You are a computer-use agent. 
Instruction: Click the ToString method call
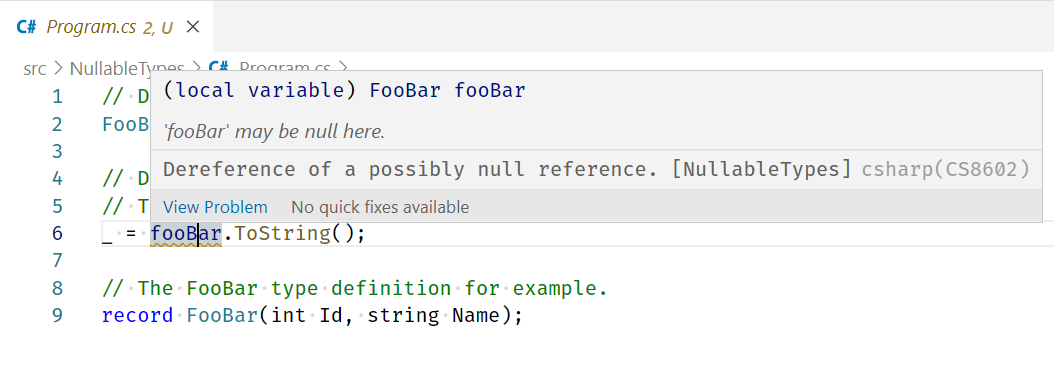click(x=282, y=234)
